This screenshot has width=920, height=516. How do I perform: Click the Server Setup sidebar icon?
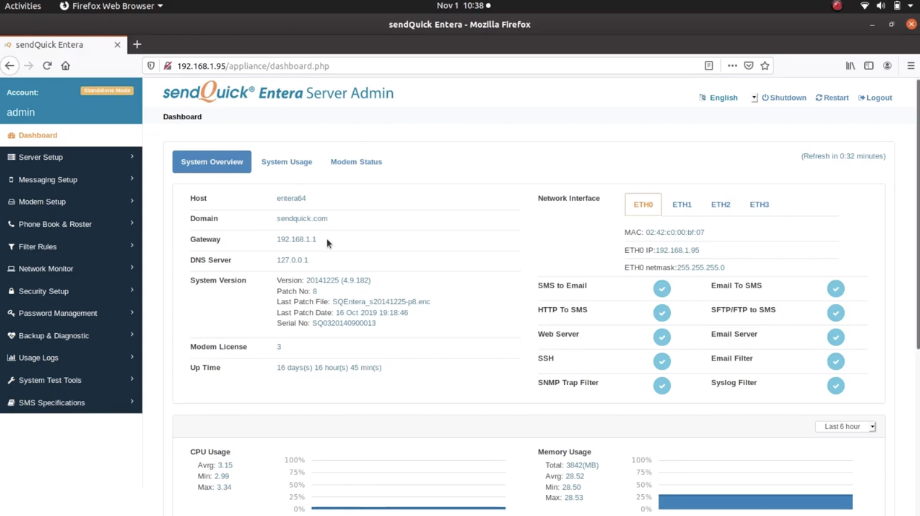(11, 157)
